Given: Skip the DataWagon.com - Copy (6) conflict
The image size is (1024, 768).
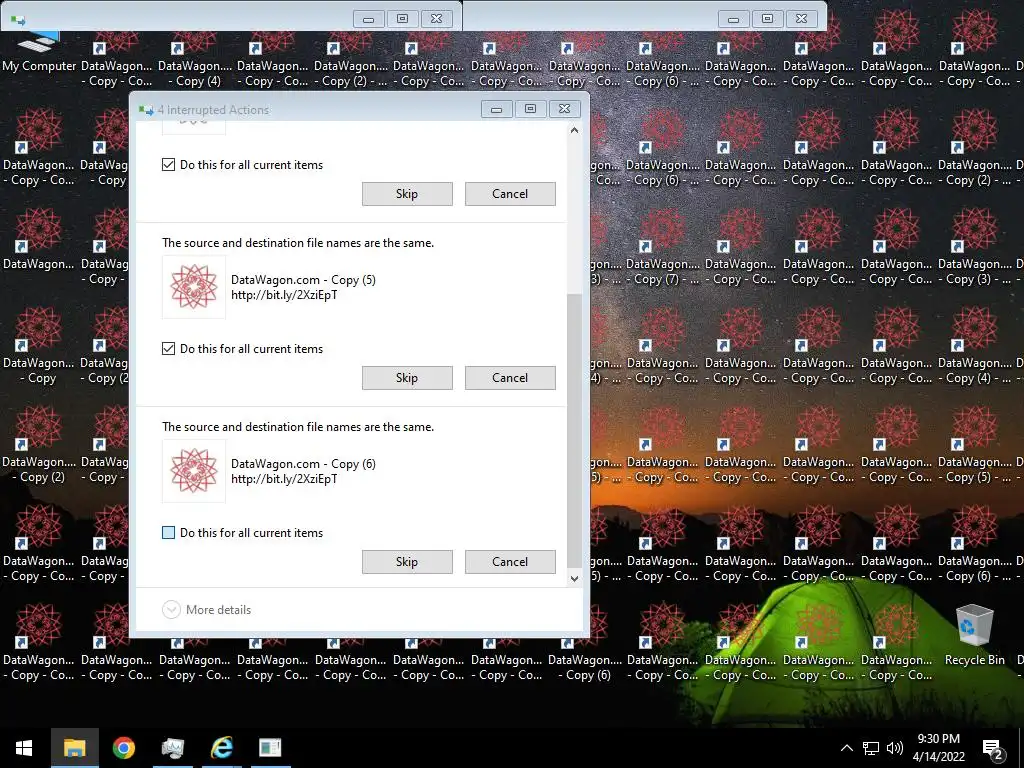Looking at the screenshot, I should click(407, 562).
